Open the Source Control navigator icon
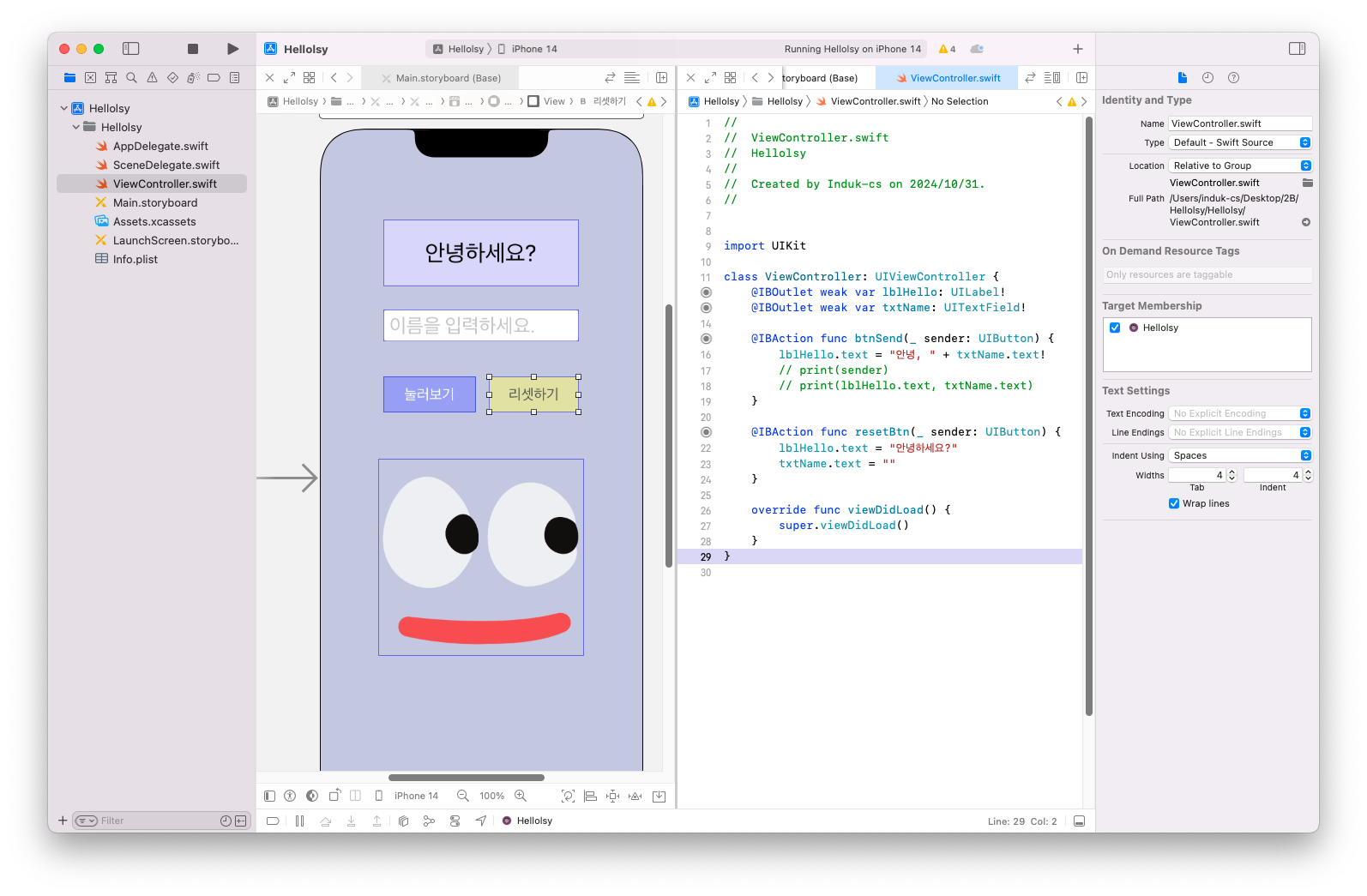 click(90, 77)
